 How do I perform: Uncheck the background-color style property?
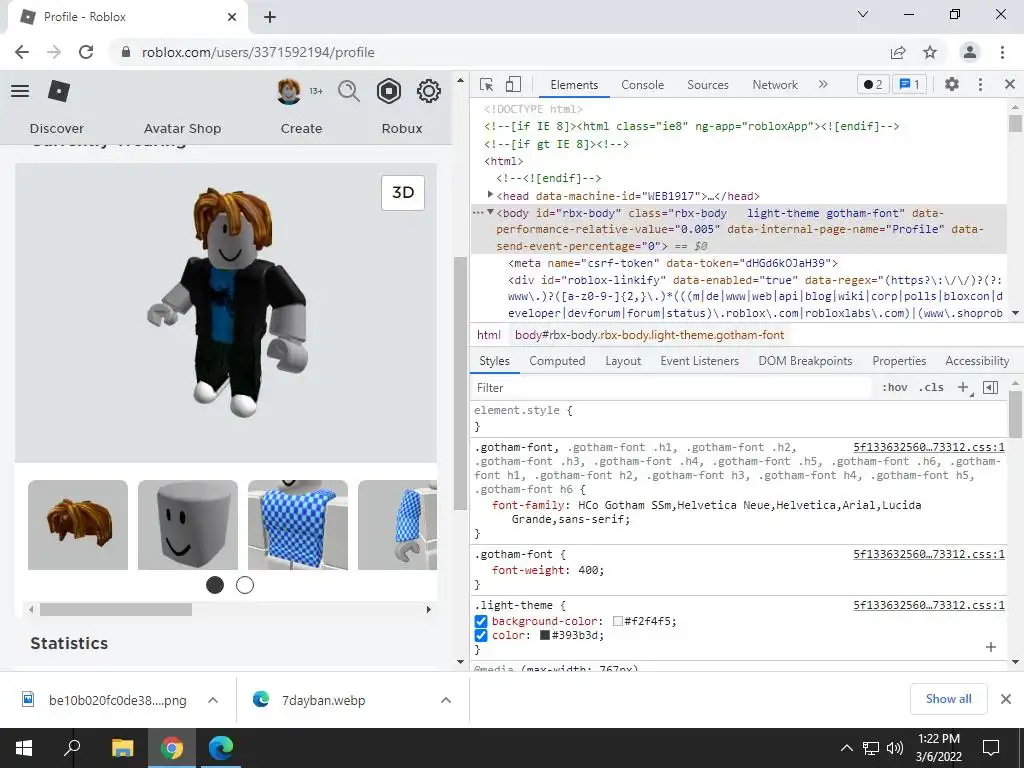[x=481, y=621]
